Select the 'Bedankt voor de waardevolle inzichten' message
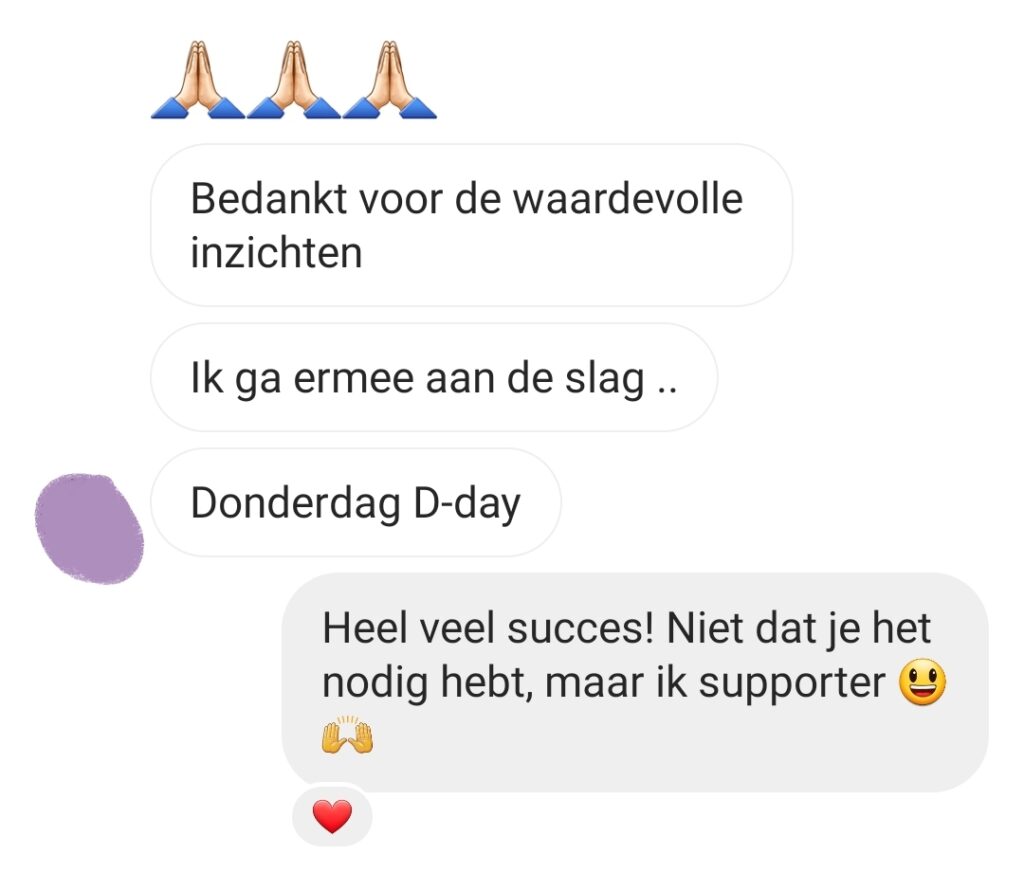Screen dimensions: 1024x873 pos(472,225)
